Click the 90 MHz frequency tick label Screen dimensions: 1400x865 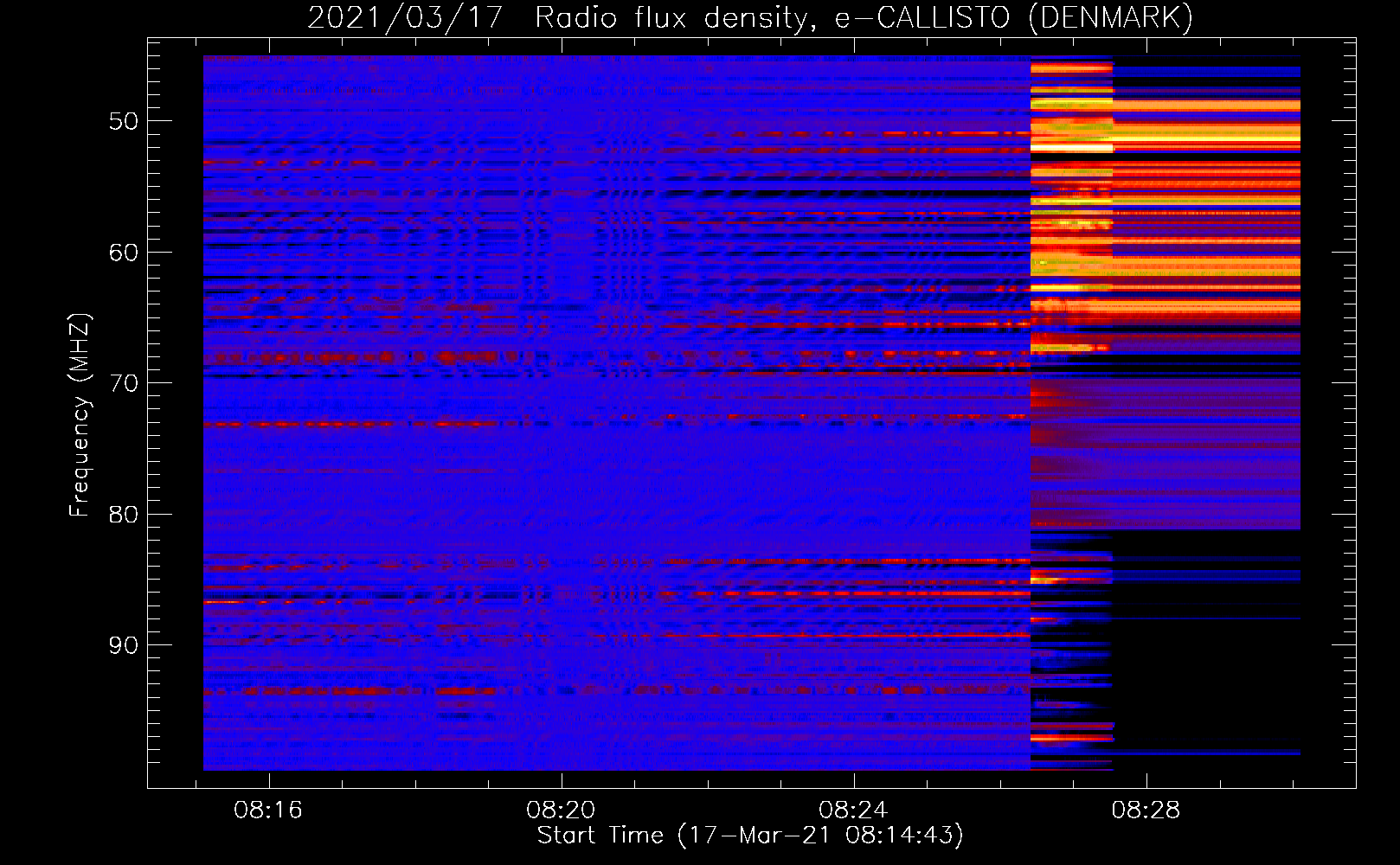pos(124,645)
